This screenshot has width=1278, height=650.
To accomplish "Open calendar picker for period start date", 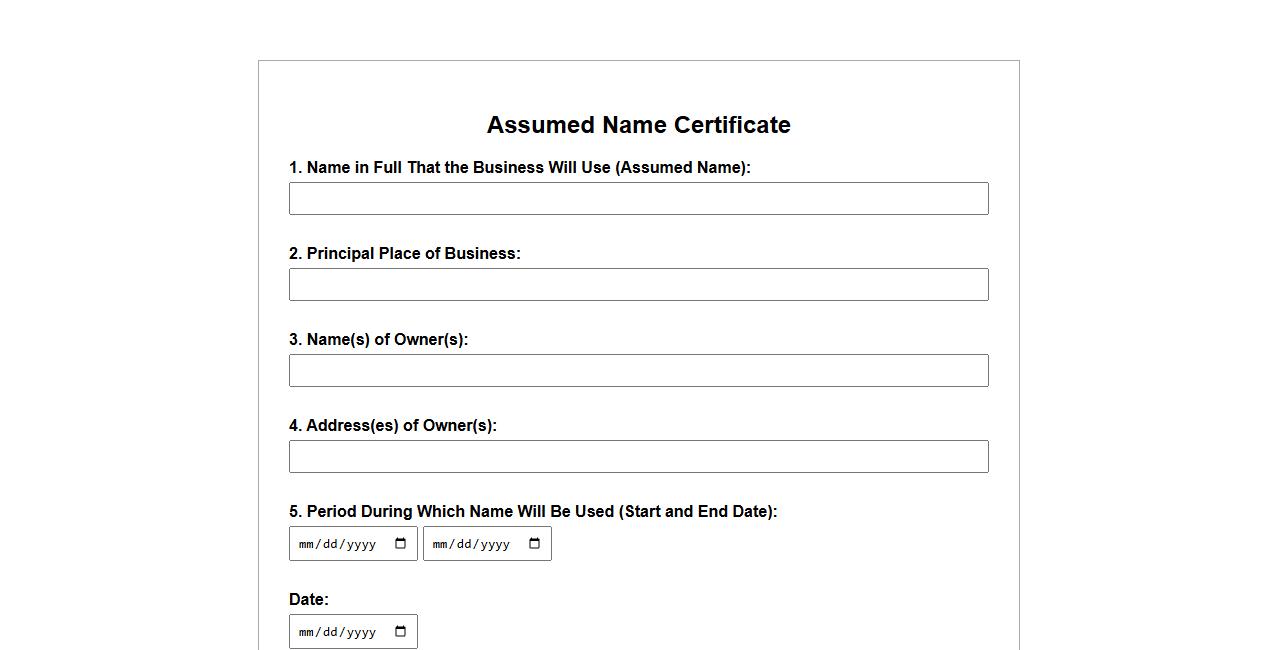I will tap(401, 544).
